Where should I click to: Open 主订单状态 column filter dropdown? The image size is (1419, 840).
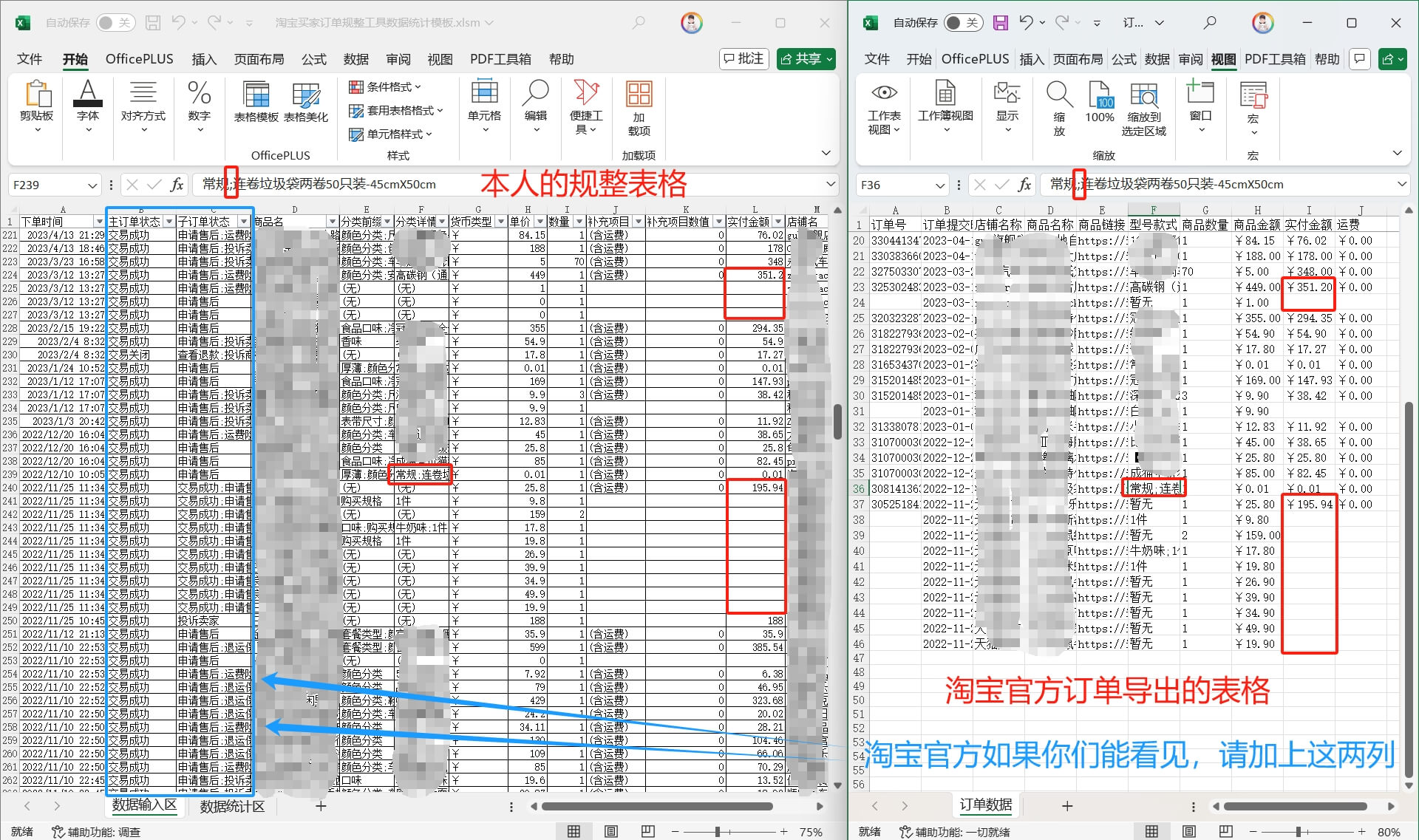(169, 222)
